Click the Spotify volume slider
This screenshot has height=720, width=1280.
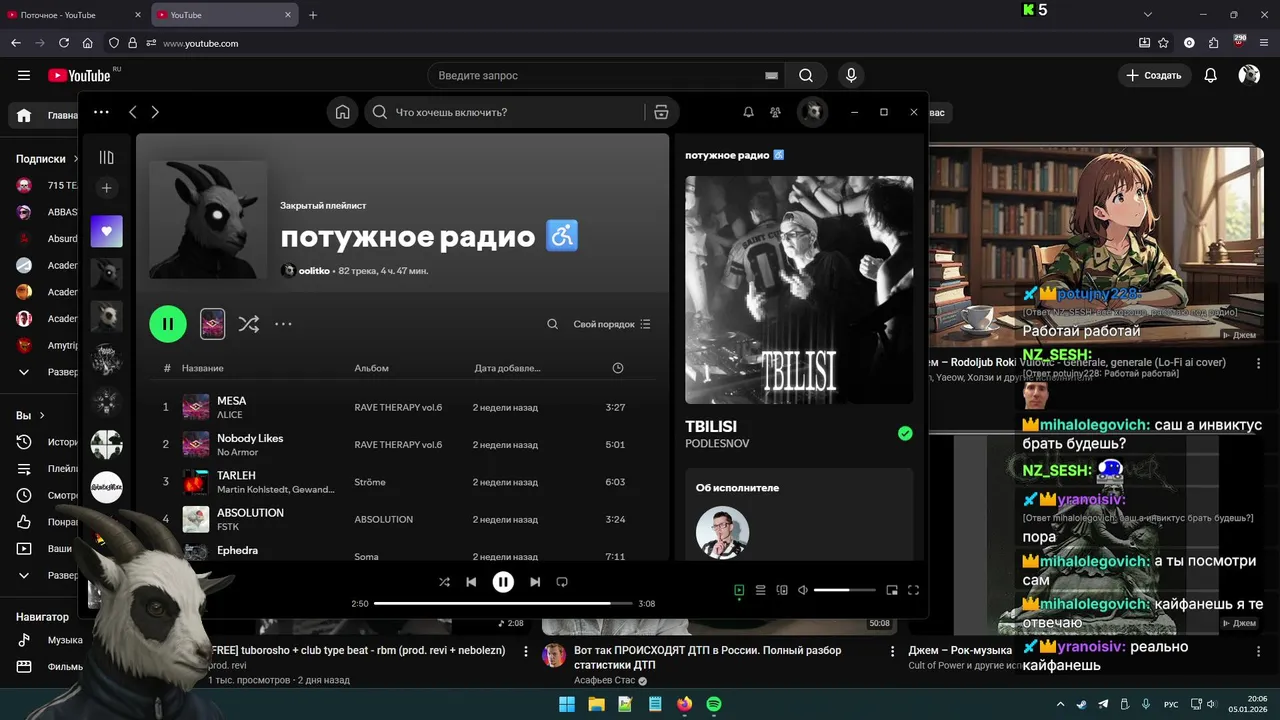click(845, 590)
